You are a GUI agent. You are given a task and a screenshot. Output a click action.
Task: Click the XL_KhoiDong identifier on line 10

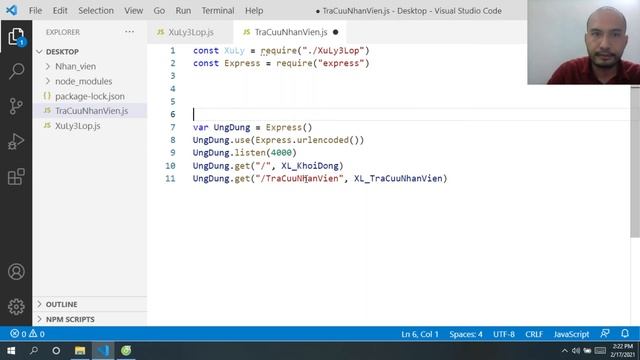point(310,166)
